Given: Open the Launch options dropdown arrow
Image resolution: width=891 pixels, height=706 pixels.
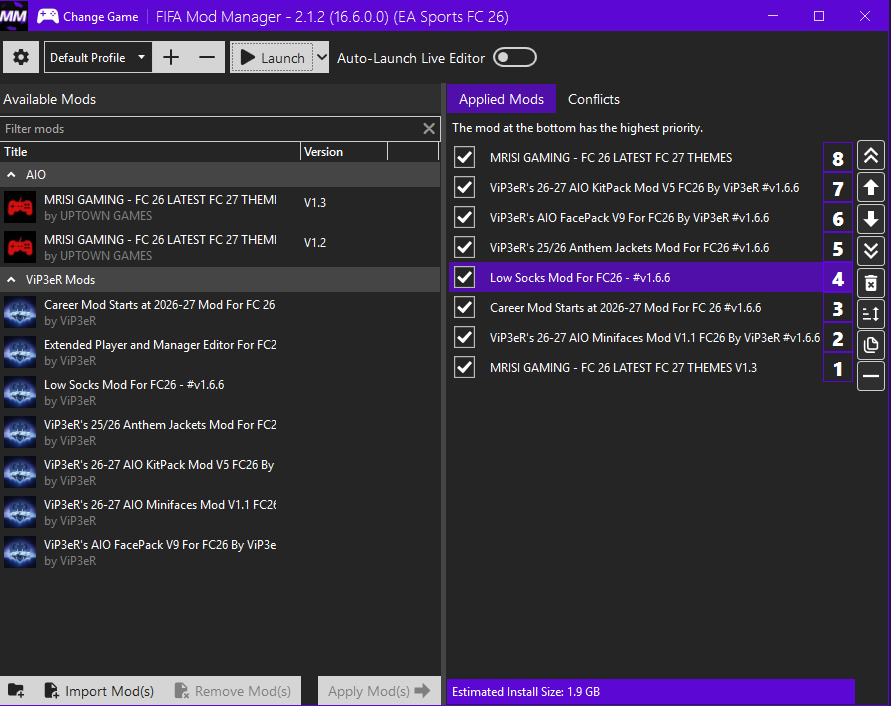Looking at the screenshot, I should (x=322, y=57).
